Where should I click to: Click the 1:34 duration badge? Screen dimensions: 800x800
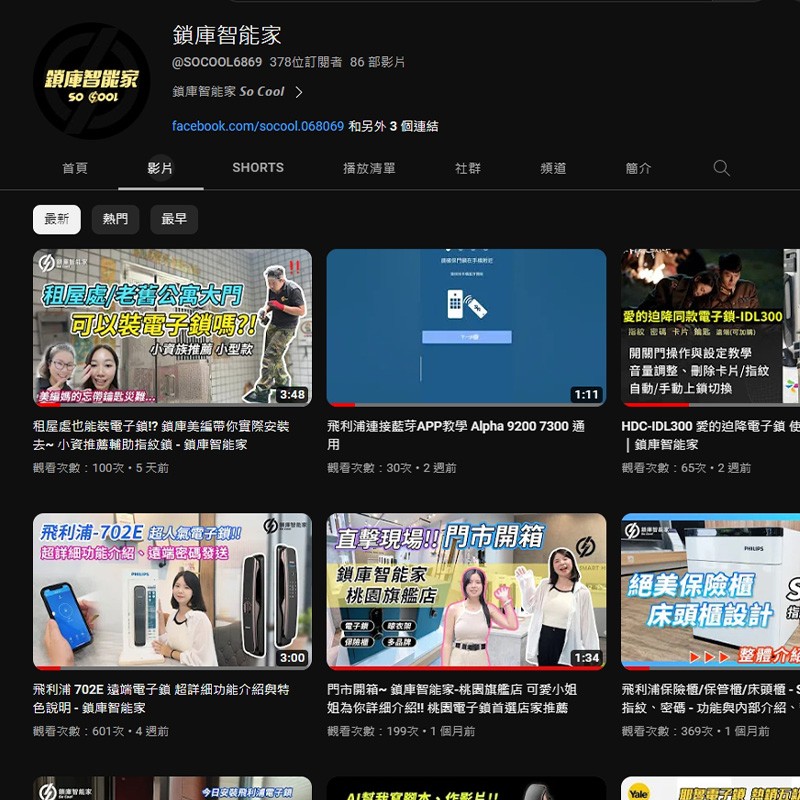586,658
